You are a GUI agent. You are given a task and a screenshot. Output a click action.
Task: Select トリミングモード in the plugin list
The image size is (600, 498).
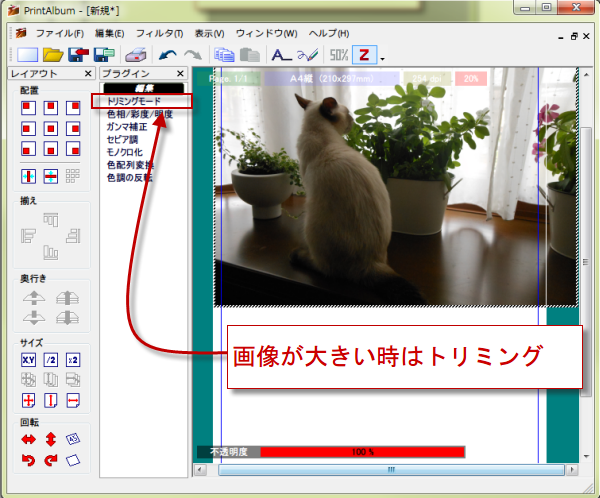click(x=133, y=101)
